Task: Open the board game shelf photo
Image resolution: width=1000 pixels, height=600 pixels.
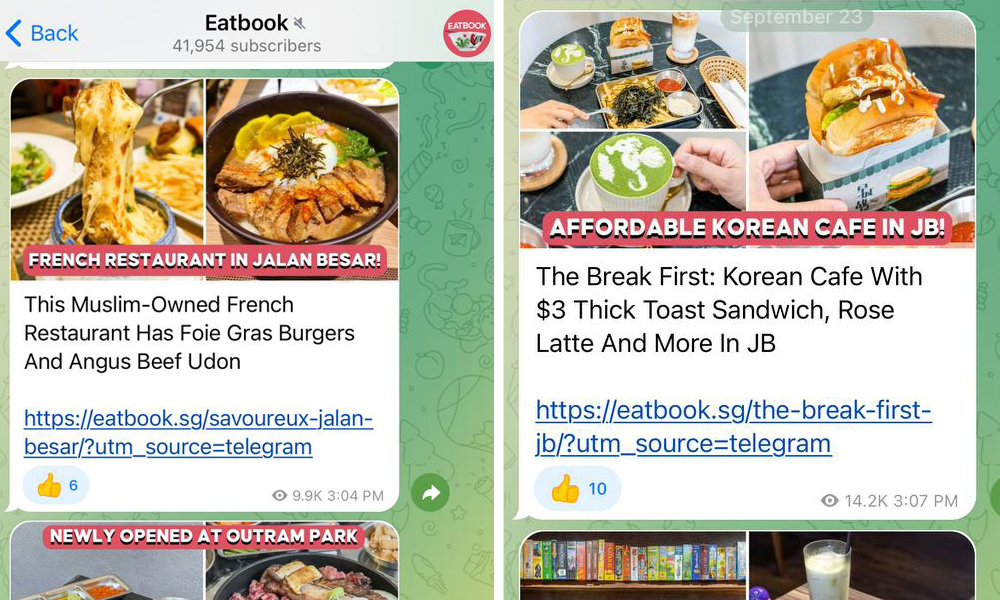Action: pyautogui.click(x=633, y=566)
